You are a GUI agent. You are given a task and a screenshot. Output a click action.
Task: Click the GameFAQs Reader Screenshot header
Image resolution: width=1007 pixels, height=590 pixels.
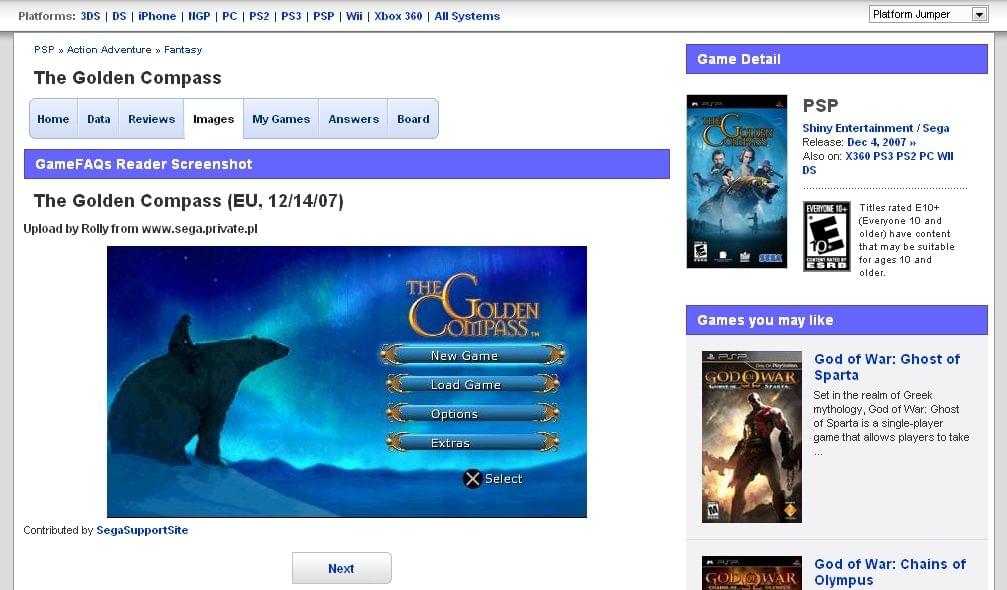point(347,164)
